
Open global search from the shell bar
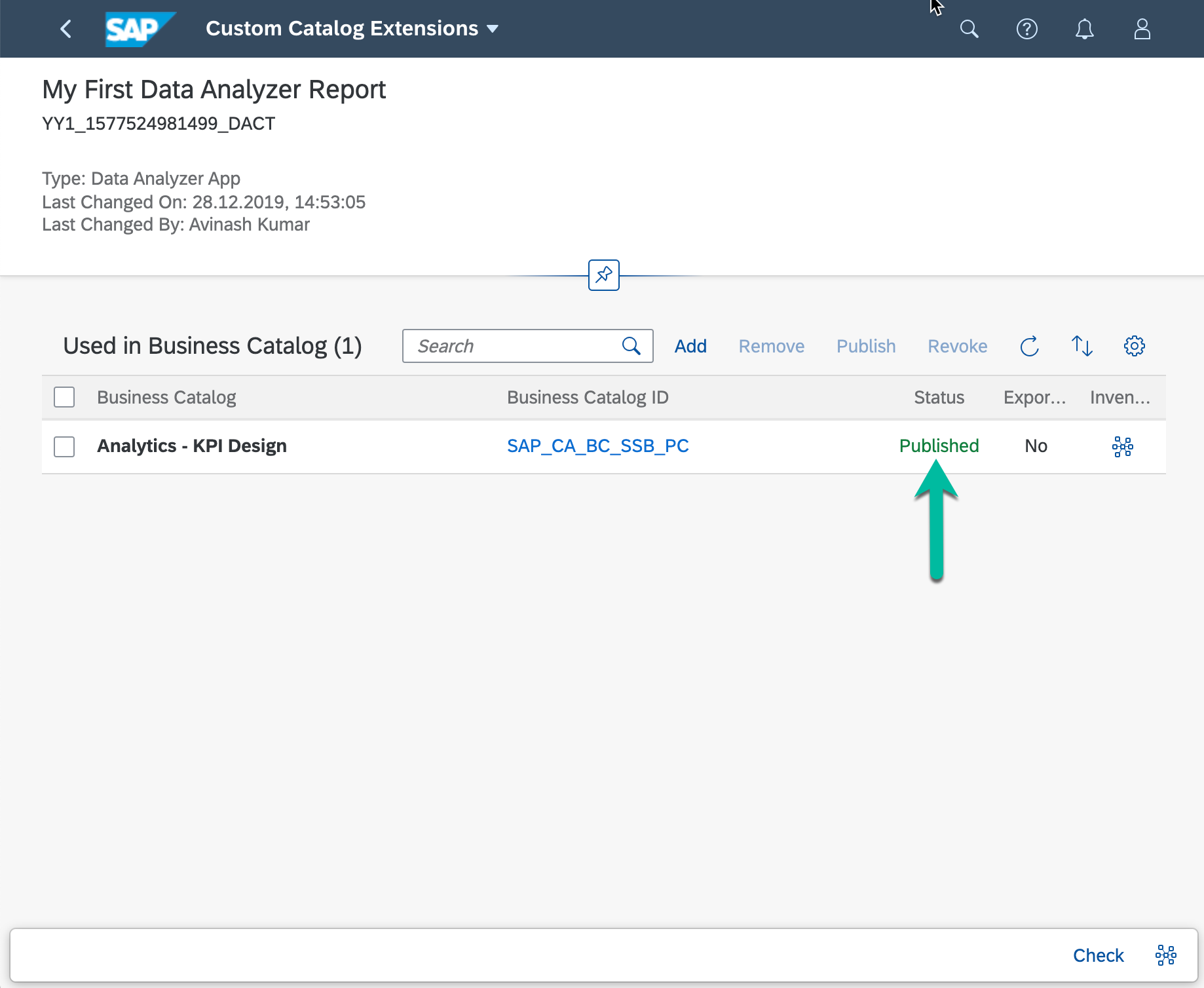click(969, 29)
